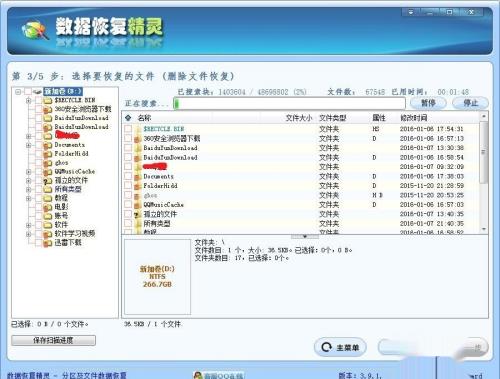The height and width of the screenshot is (379, 500).
Task: Click the $RECYCLE.BIN folder icon in tree
Action: click(48, 100)
